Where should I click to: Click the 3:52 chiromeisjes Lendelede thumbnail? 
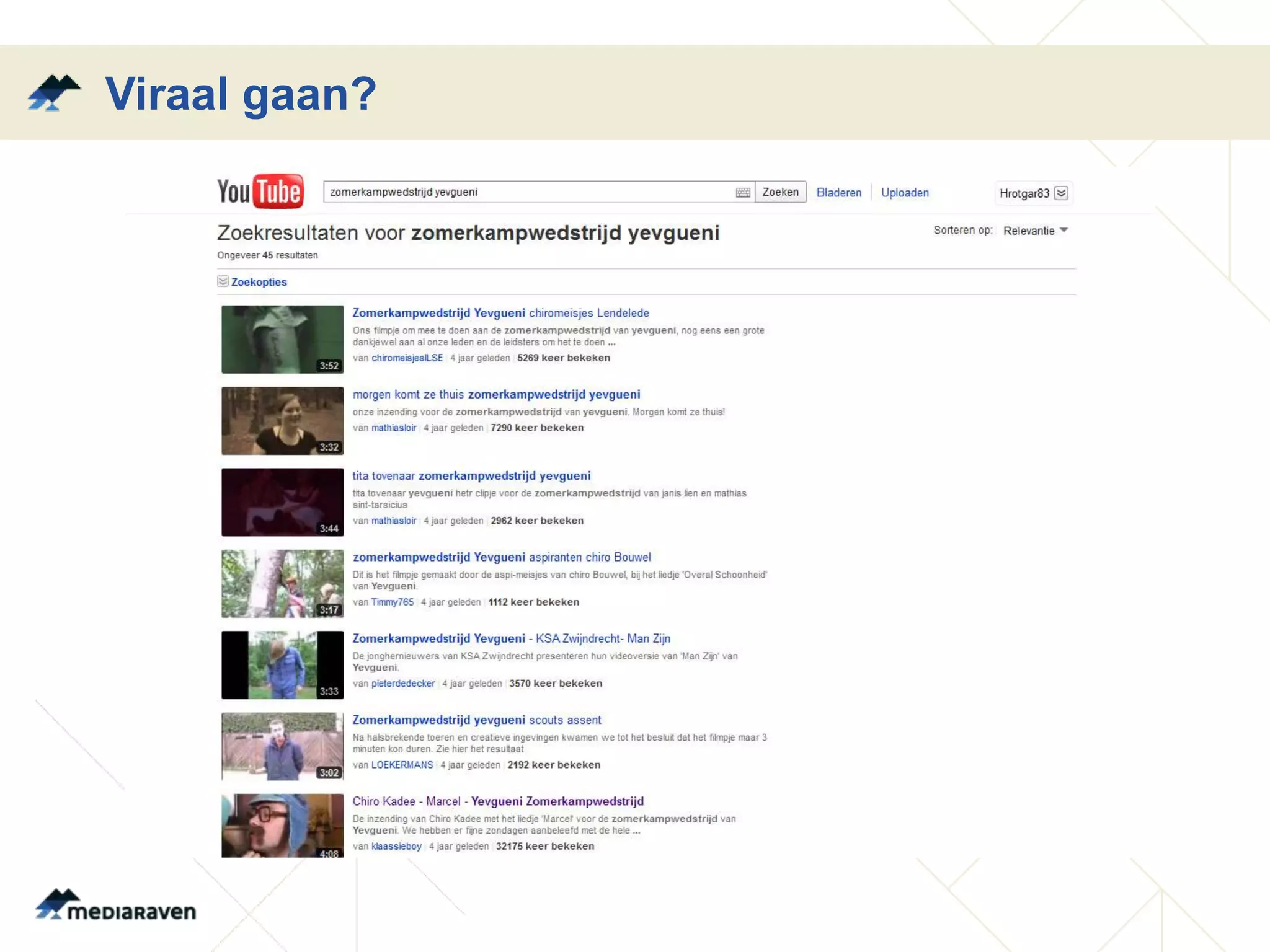[x=282, y=339]
